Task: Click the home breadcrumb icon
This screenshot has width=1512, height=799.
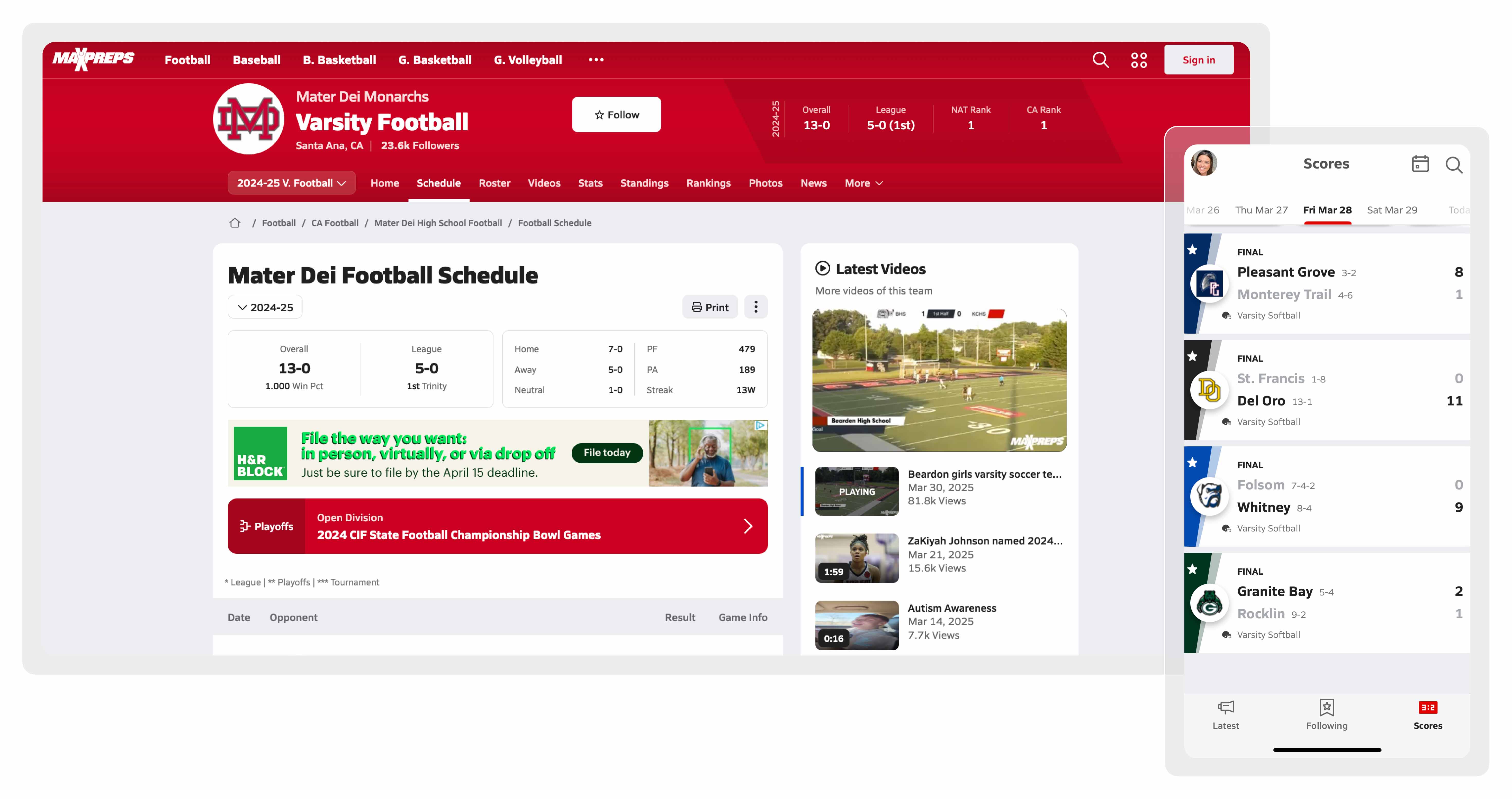Action: coord(235,223)
